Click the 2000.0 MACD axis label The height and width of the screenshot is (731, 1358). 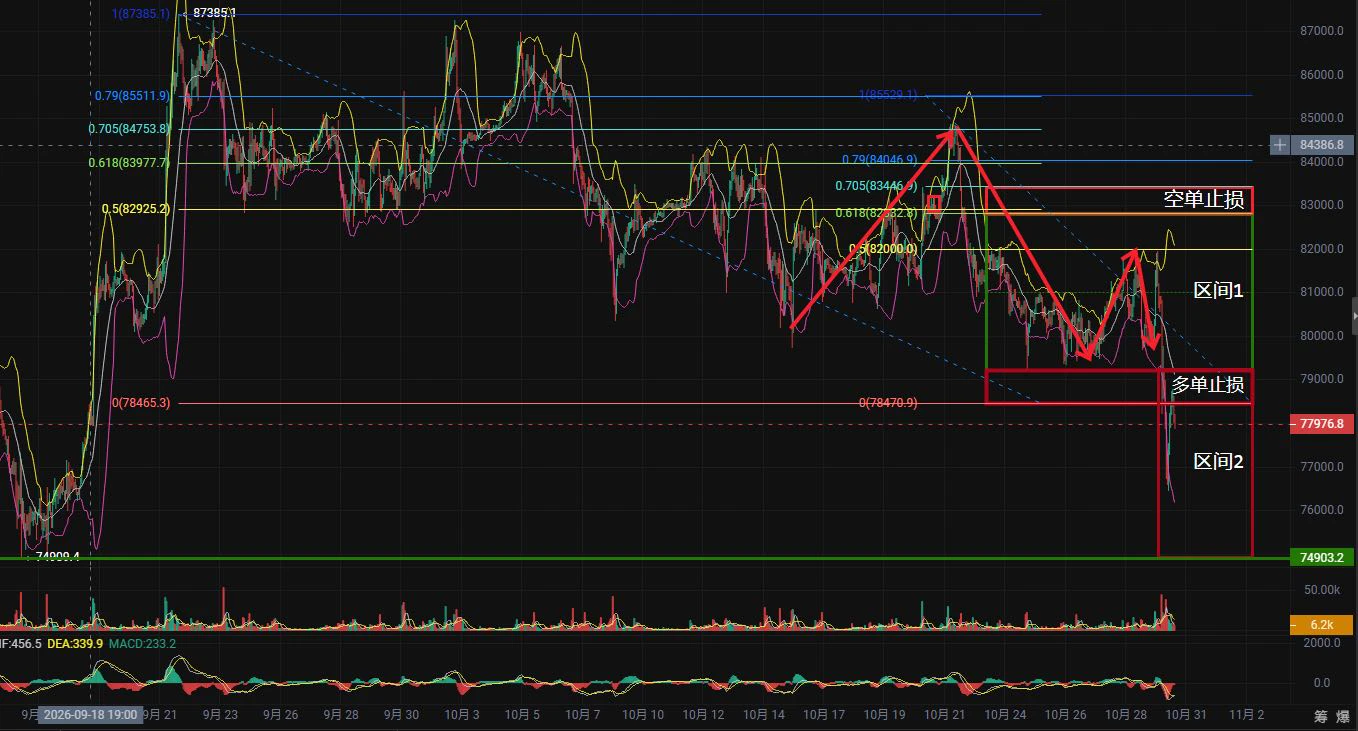pos(1324,644)
